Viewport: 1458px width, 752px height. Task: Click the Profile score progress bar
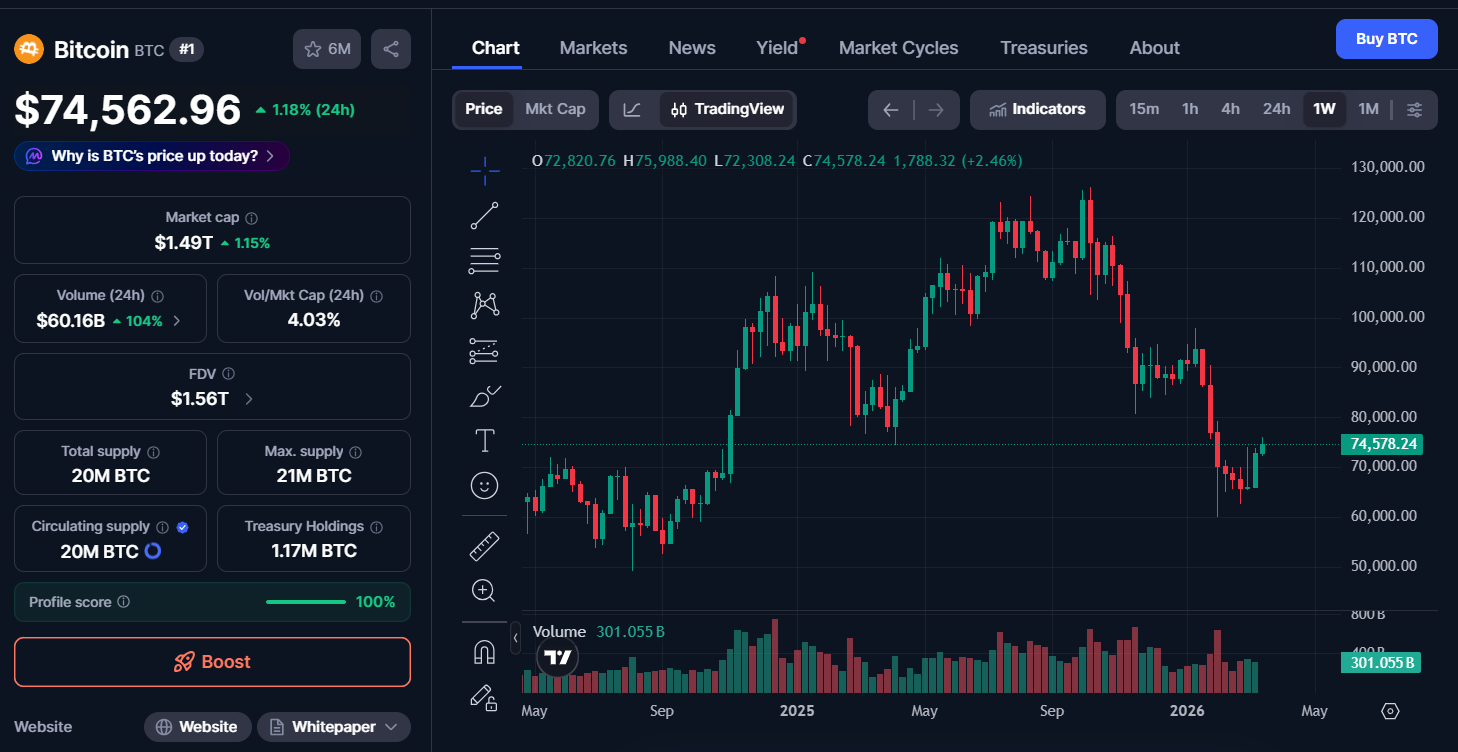[x=306, y=602]
